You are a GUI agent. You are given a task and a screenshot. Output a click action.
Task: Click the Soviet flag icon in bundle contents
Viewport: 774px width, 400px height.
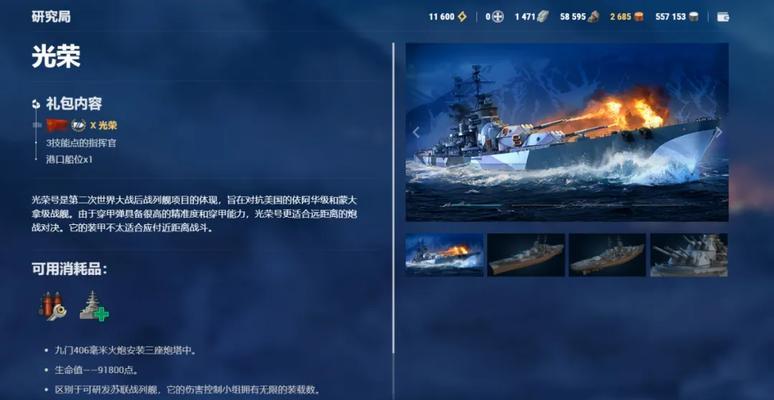(x=57, y=125)
